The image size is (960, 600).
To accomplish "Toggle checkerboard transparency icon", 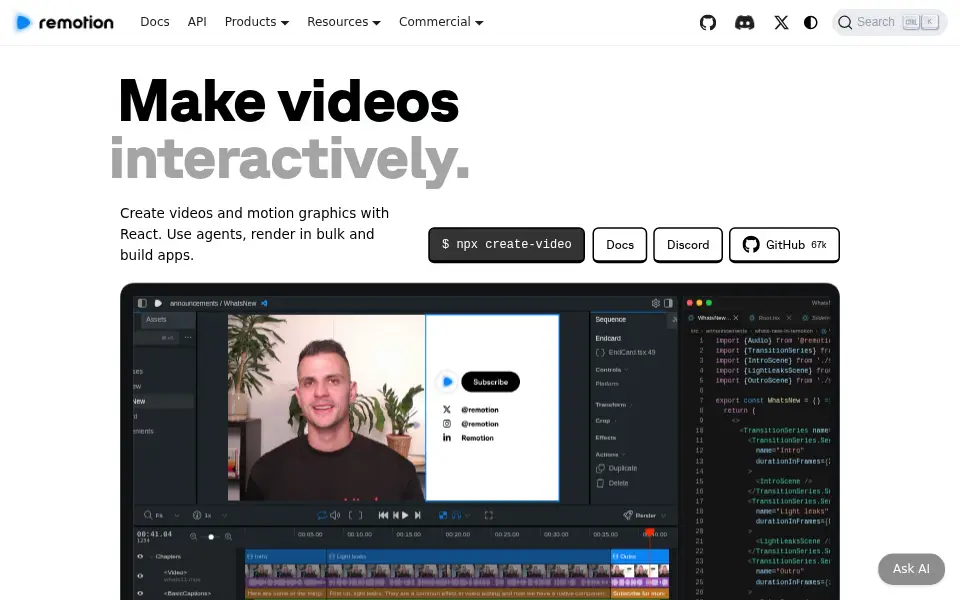I will (443, 516).
